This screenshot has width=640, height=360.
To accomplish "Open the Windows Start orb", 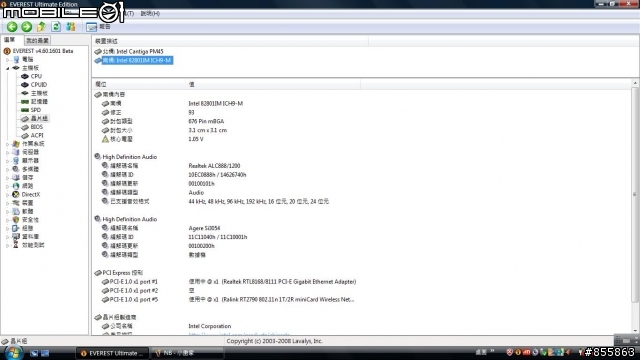I will [x=13, y=353].
